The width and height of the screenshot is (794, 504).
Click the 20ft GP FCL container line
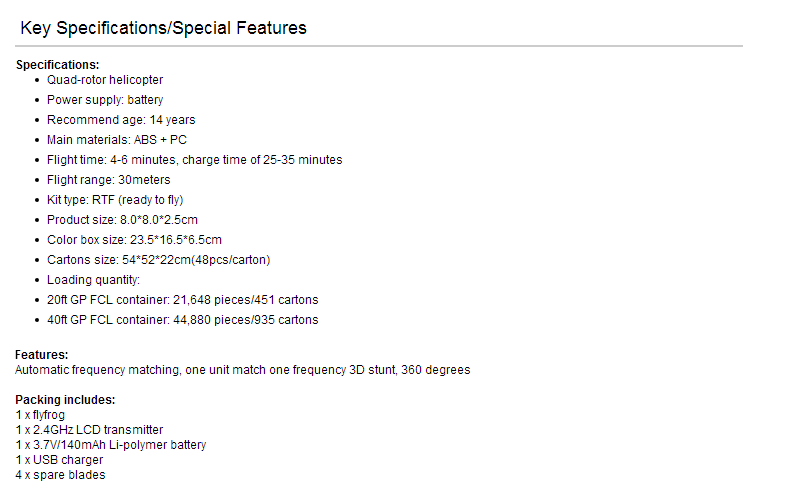(182, 300)
